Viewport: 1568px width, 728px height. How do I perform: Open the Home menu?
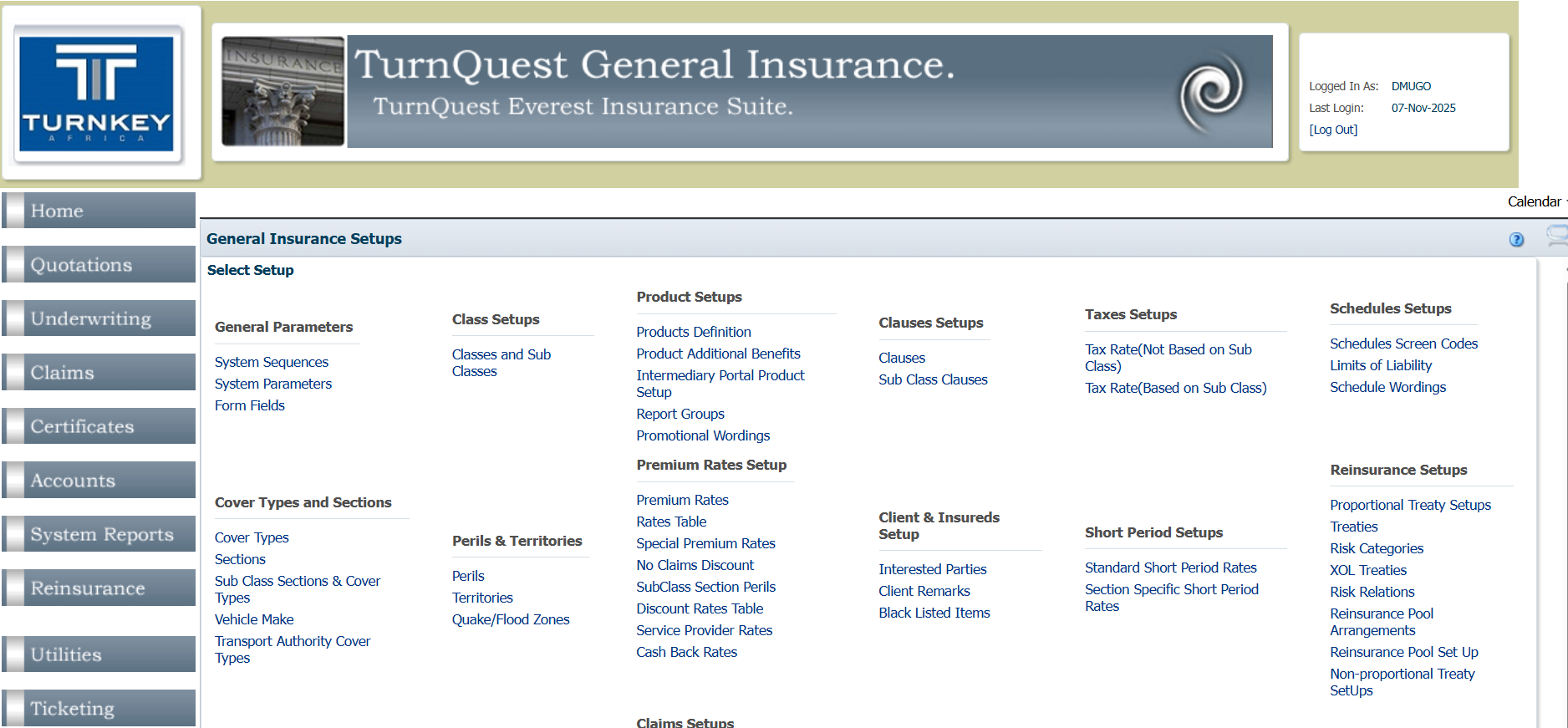[x=99, y=211]
